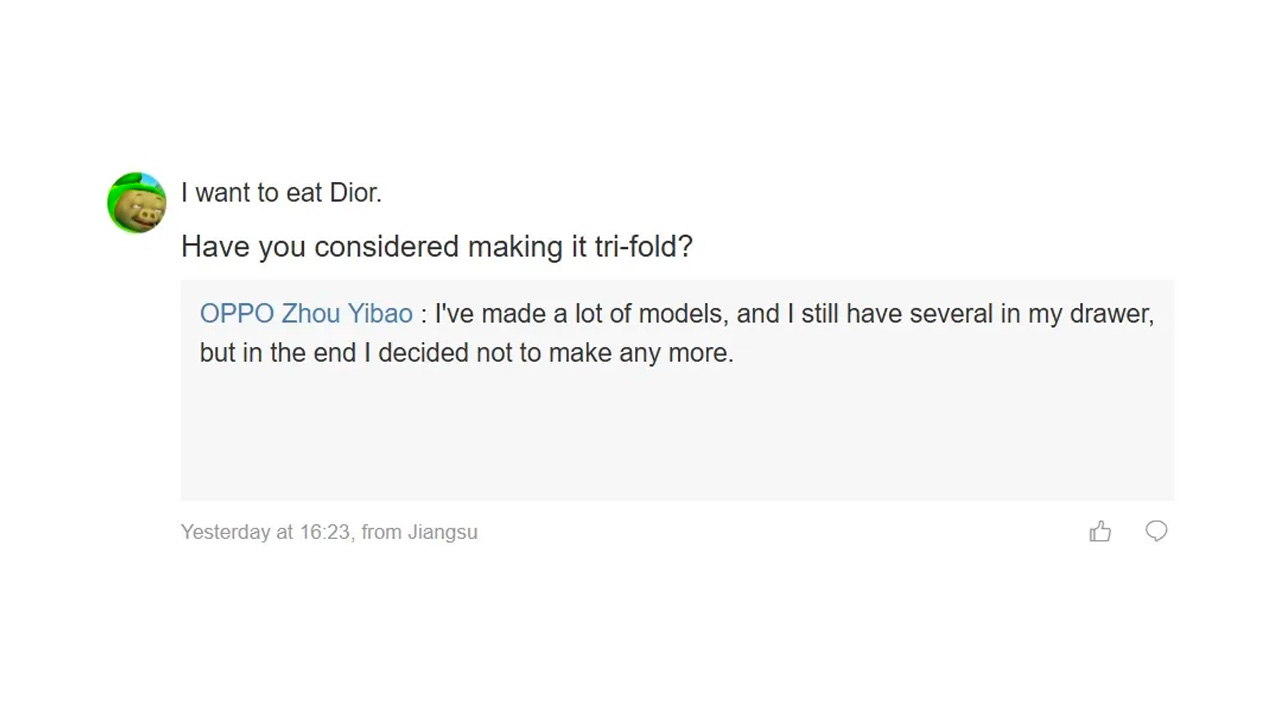This screenshot has width=1280, height=720.
Task: Click the word "Dior." in the username
Action: pyautogui.click(x=356, y=193)
